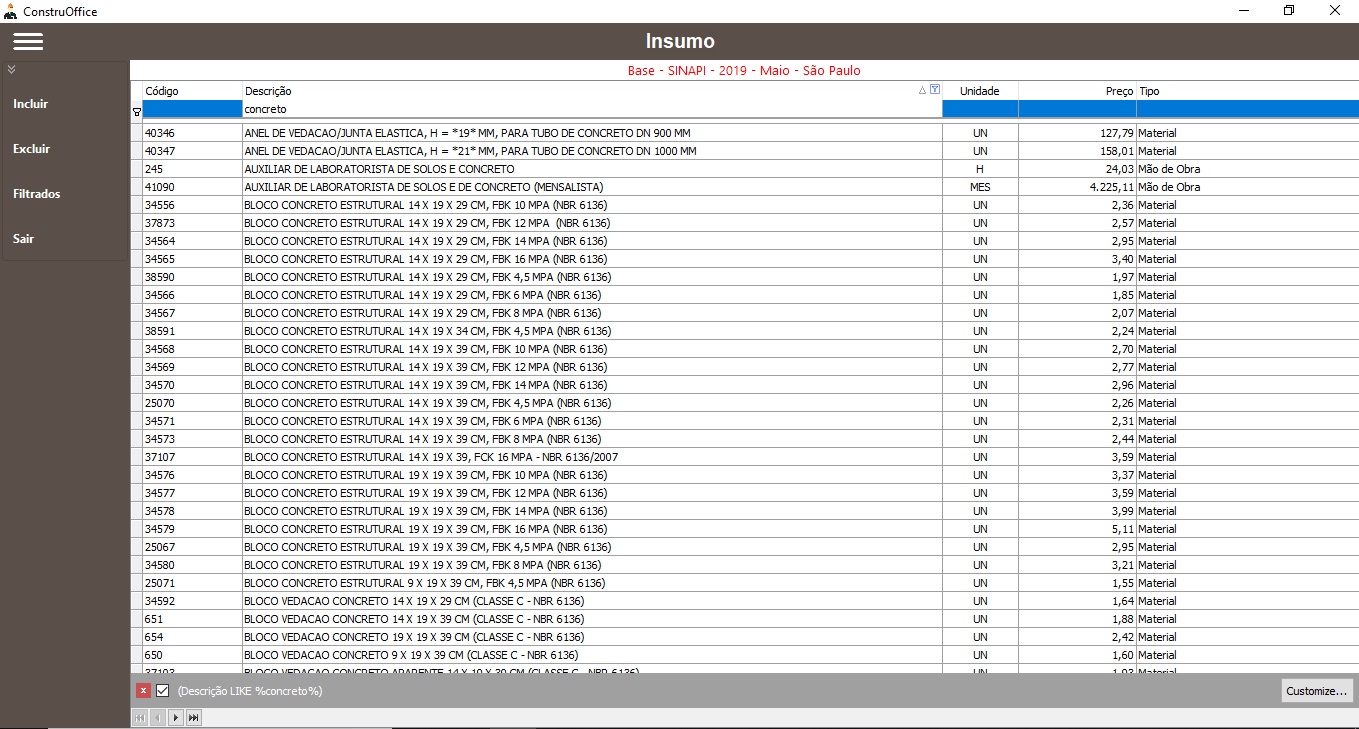Viewport: 1359px width, 729px height.
Task: Go to first record navigator button
Action: click(x=140, y=717)
